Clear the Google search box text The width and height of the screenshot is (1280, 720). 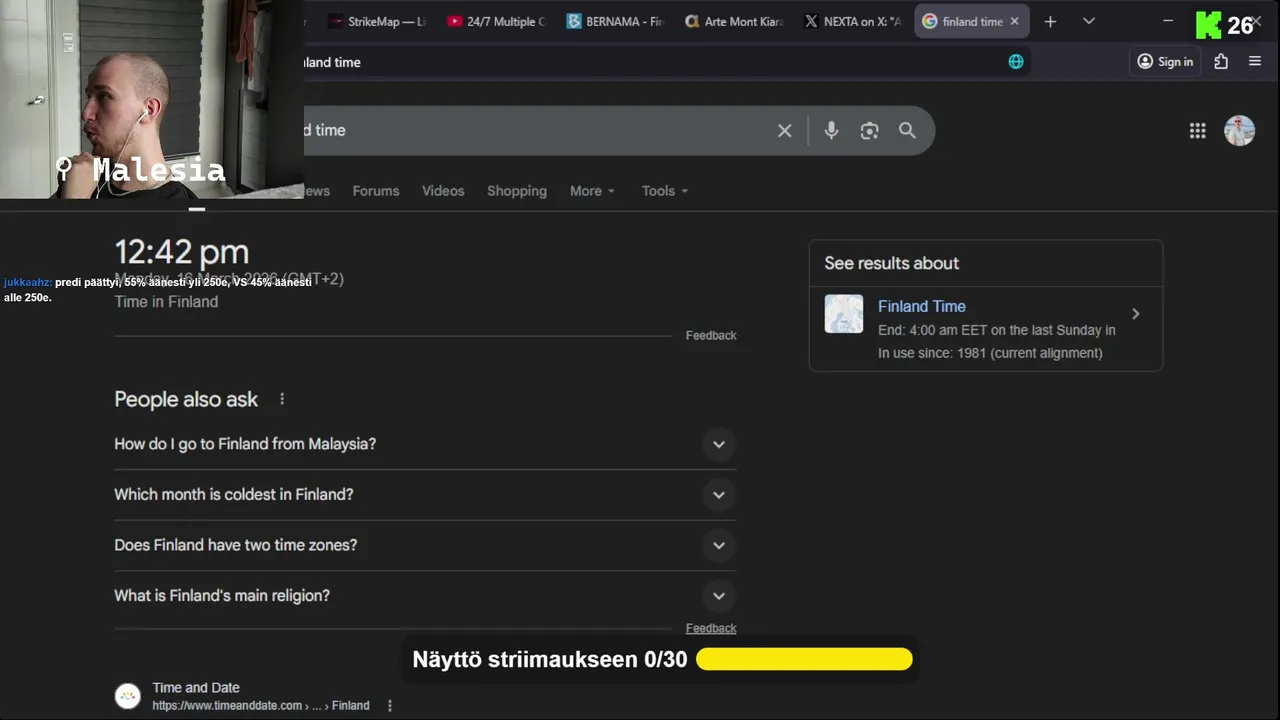pos(784,130)
